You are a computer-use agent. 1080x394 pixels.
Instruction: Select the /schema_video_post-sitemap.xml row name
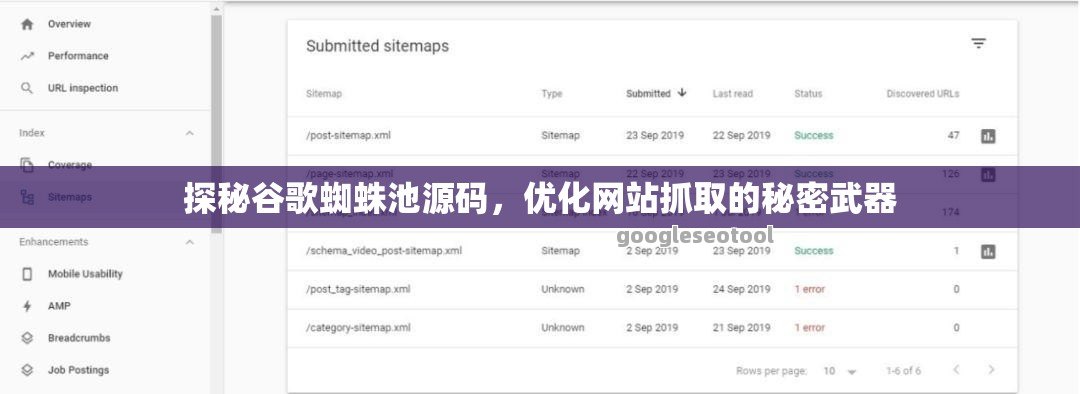point(384,251)
